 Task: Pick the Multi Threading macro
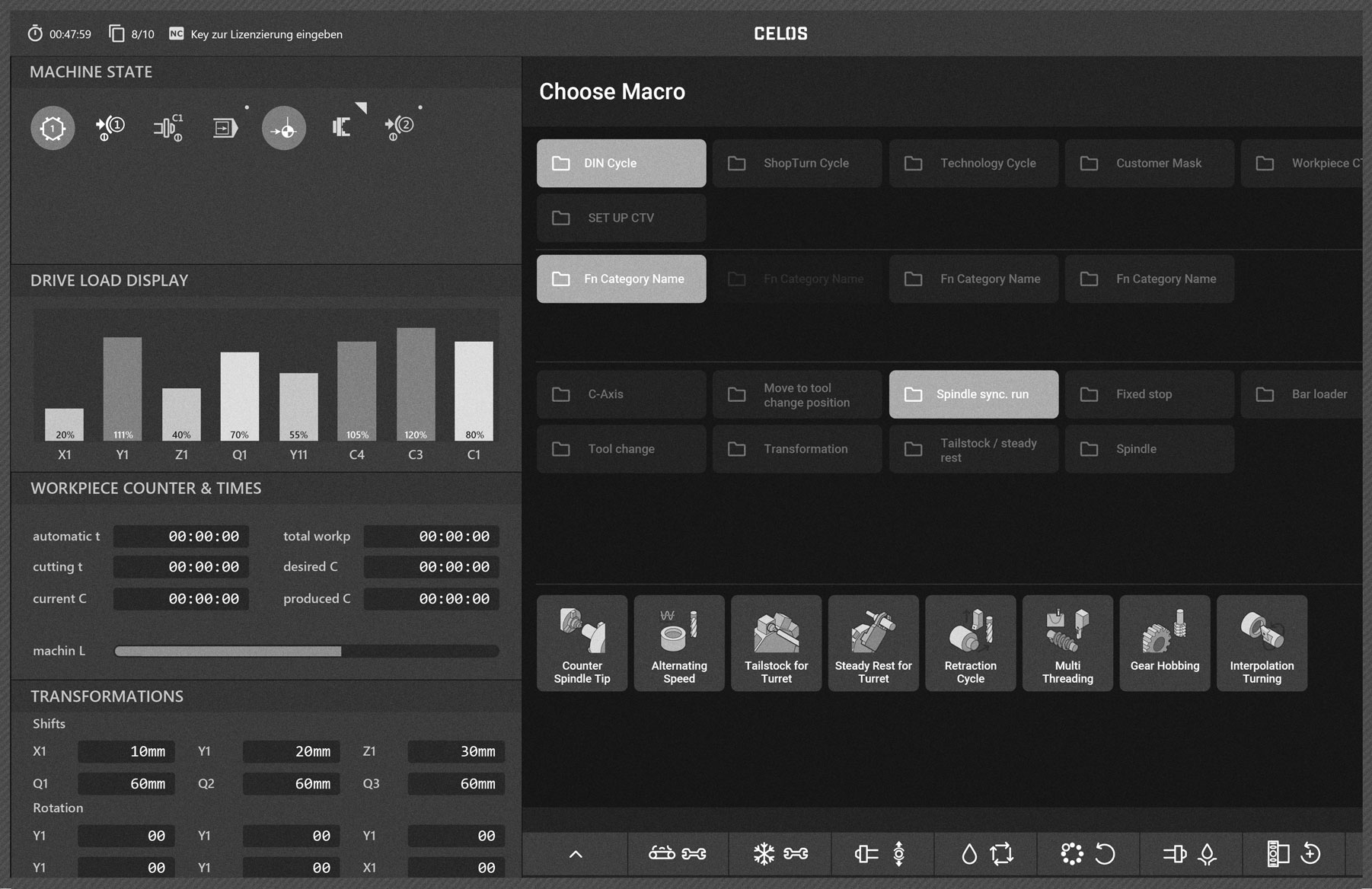point(1067,643)
